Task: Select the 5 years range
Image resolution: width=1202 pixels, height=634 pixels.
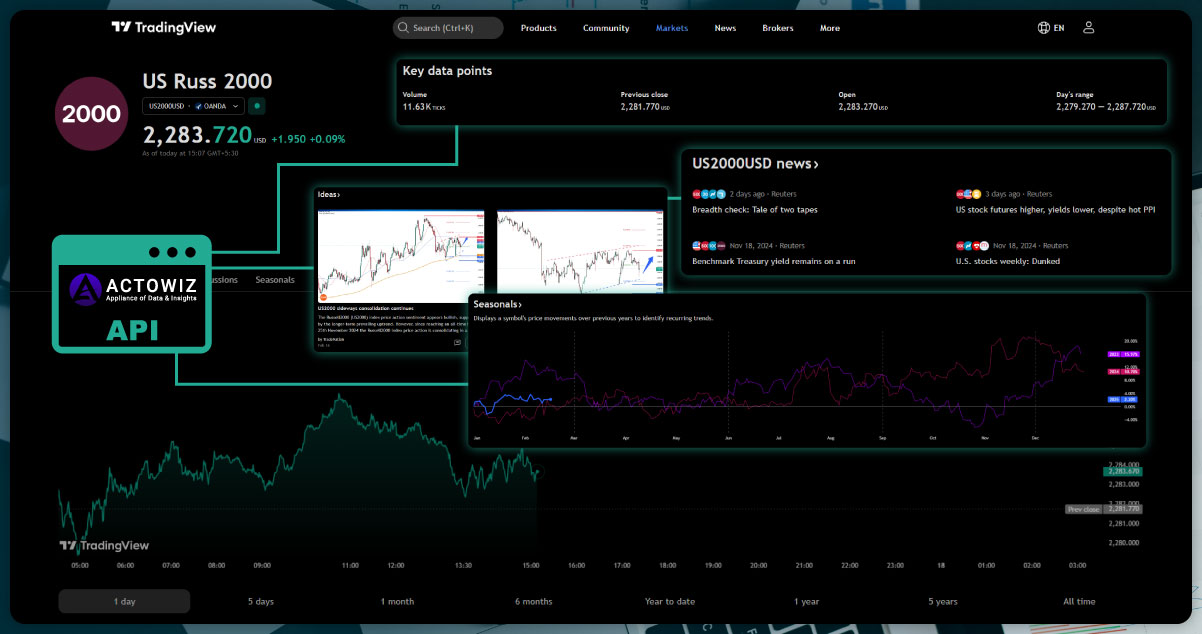Action: [943, 601]
